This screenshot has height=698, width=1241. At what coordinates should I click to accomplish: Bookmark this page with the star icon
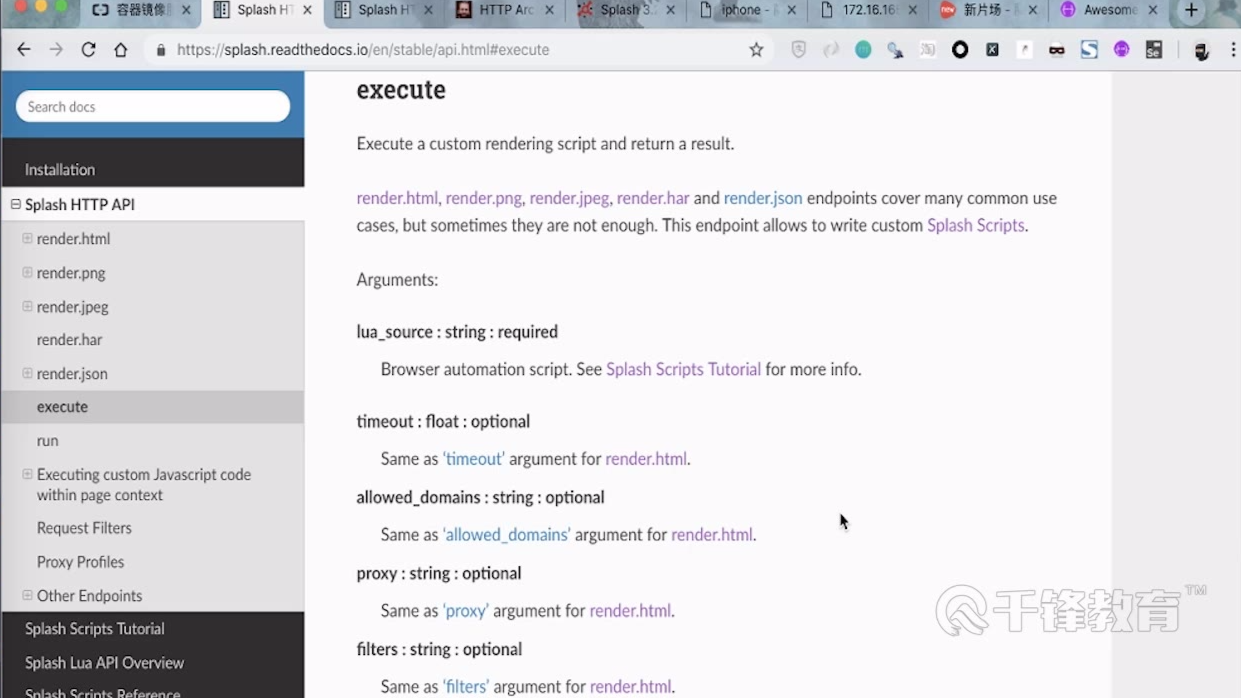(x=756, y=49)
